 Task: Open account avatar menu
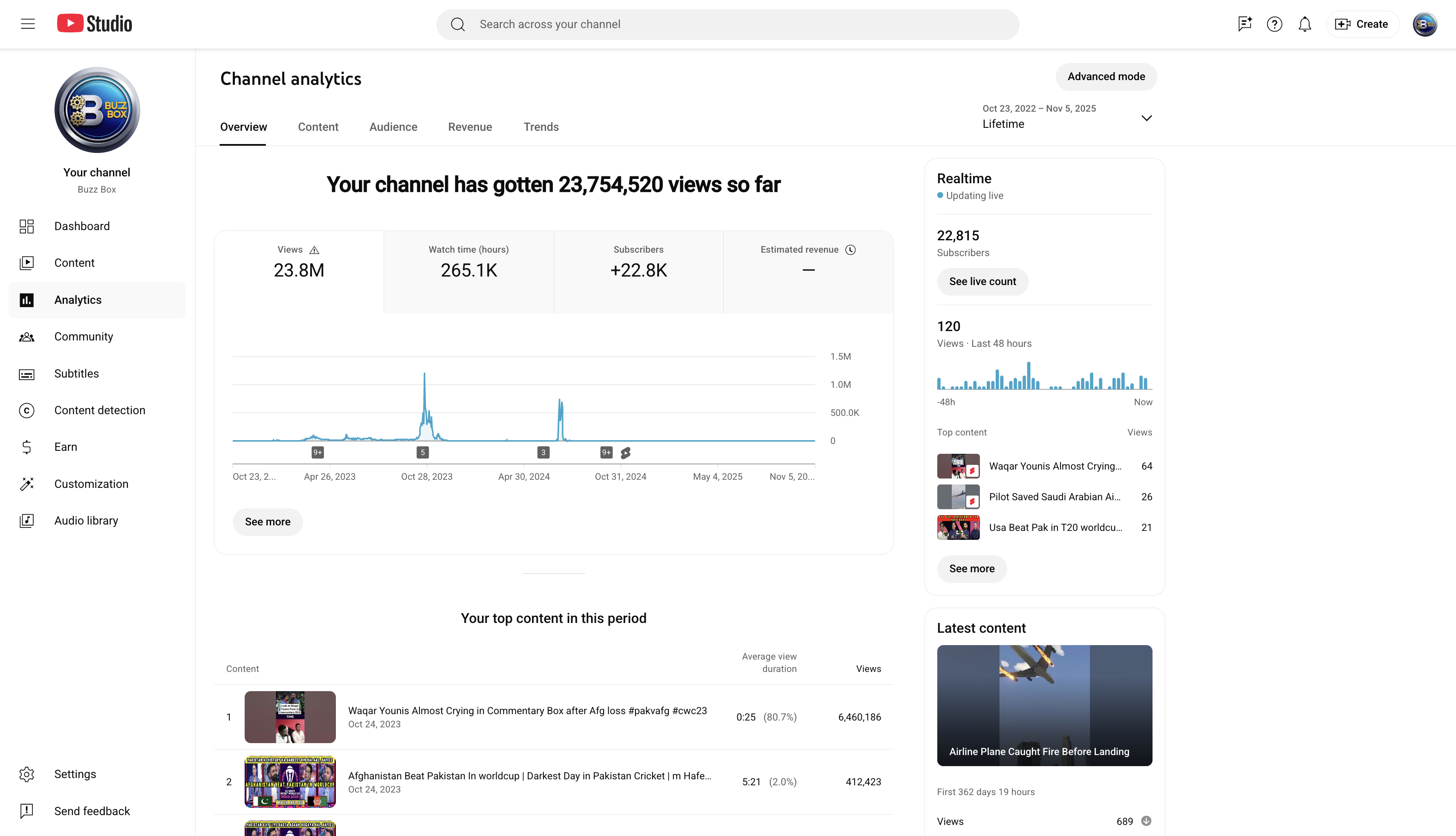click(x=1424, y=24)
